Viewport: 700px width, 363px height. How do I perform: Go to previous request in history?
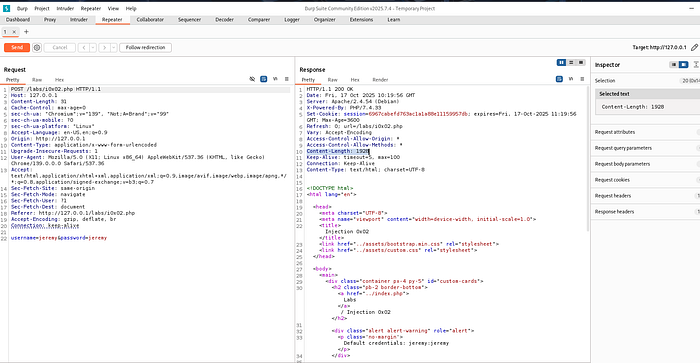click(83, 47)
